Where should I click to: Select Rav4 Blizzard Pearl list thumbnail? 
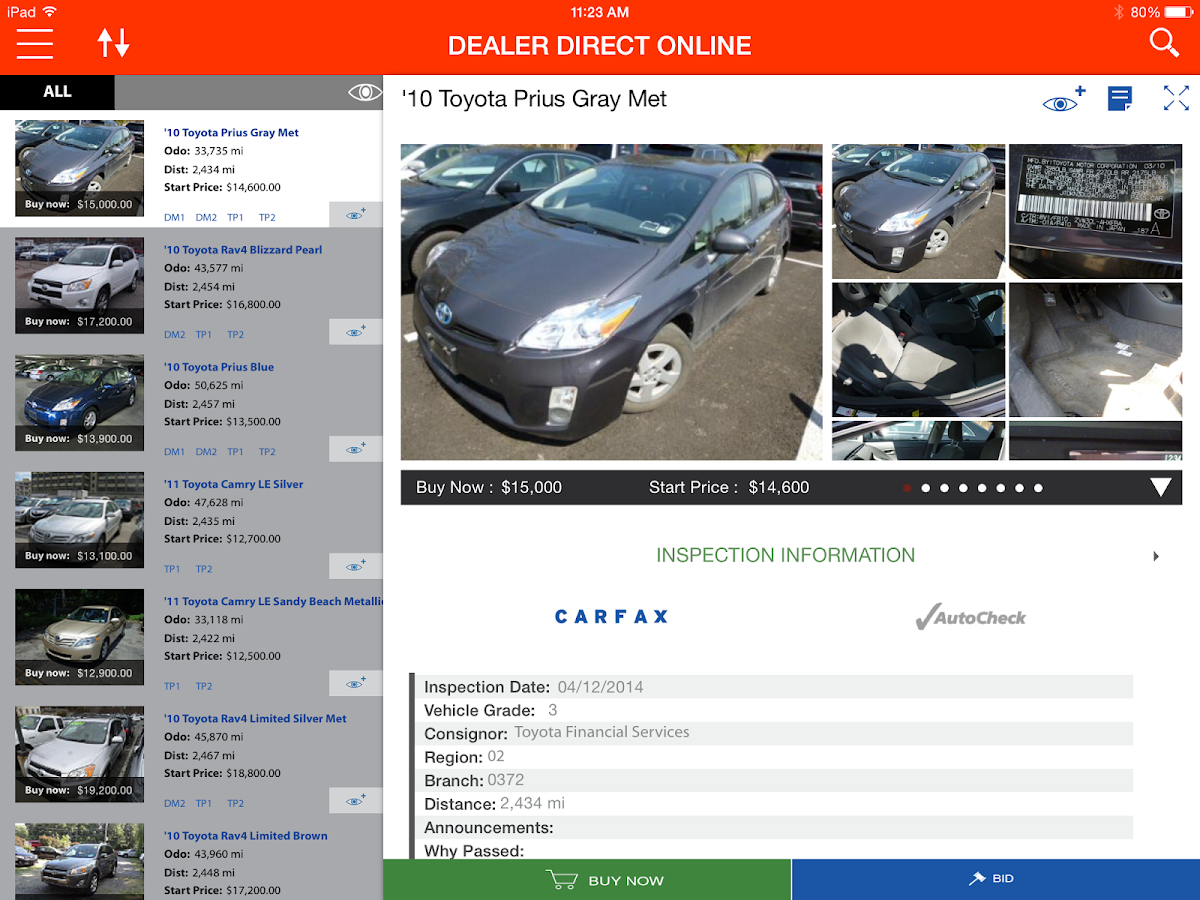(80, 285)
